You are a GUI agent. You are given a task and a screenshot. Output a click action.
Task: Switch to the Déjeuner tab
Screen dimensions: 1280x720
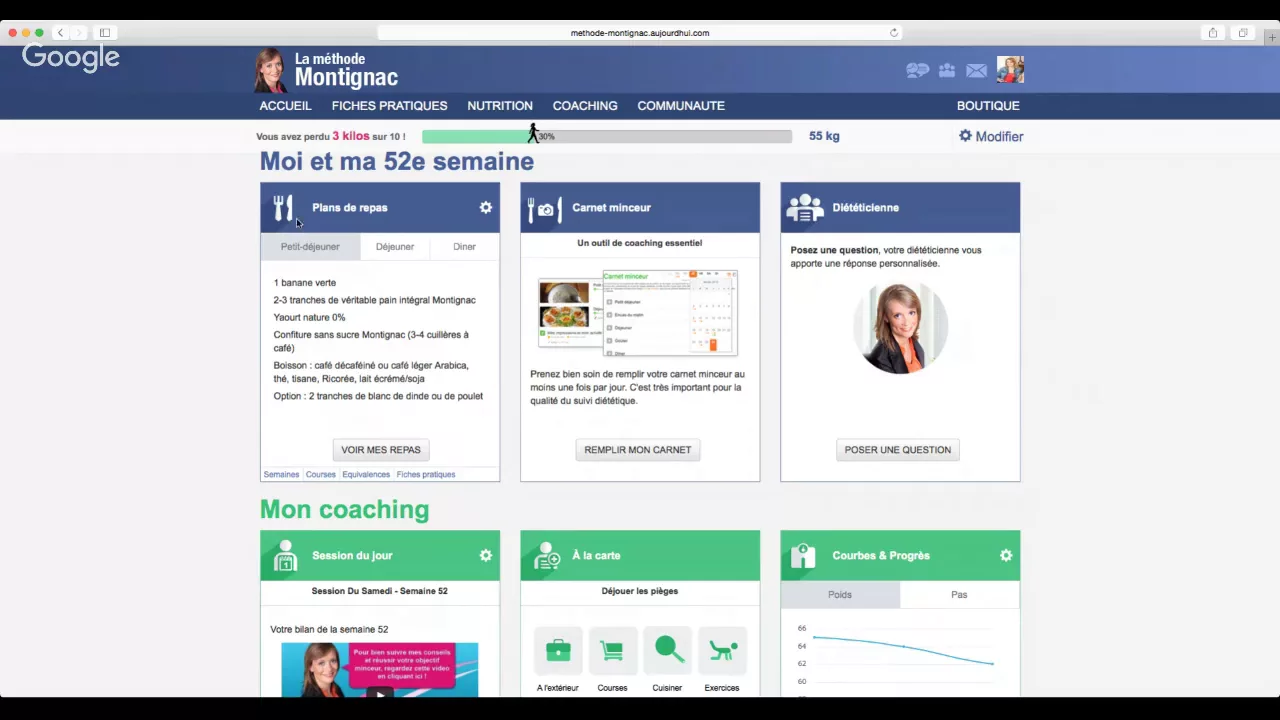pyautogui.click(x=395, y=246)
